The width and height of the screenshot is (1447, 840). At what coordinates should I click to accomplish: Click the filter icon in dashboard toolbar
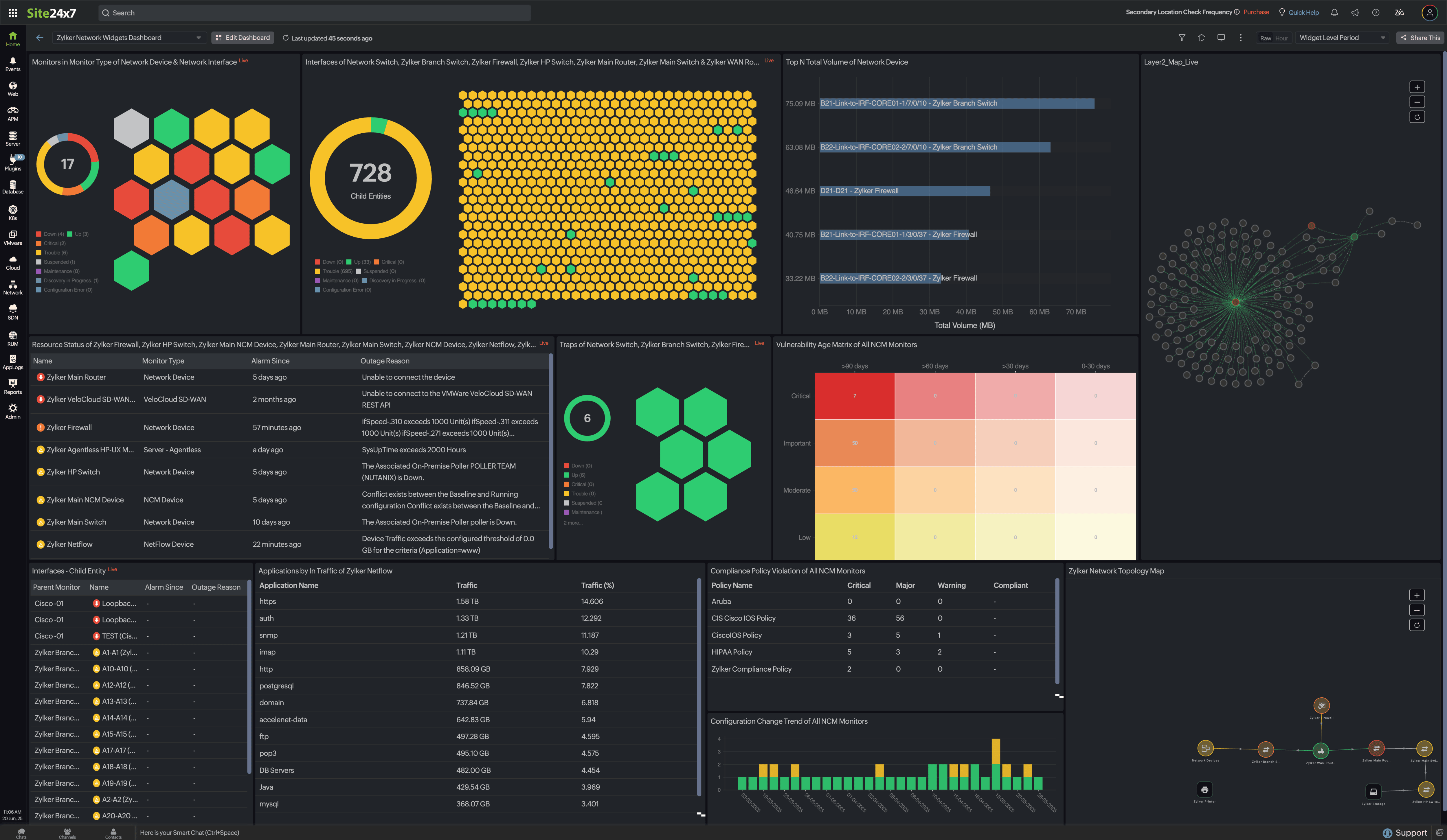tap(1182, 37)
